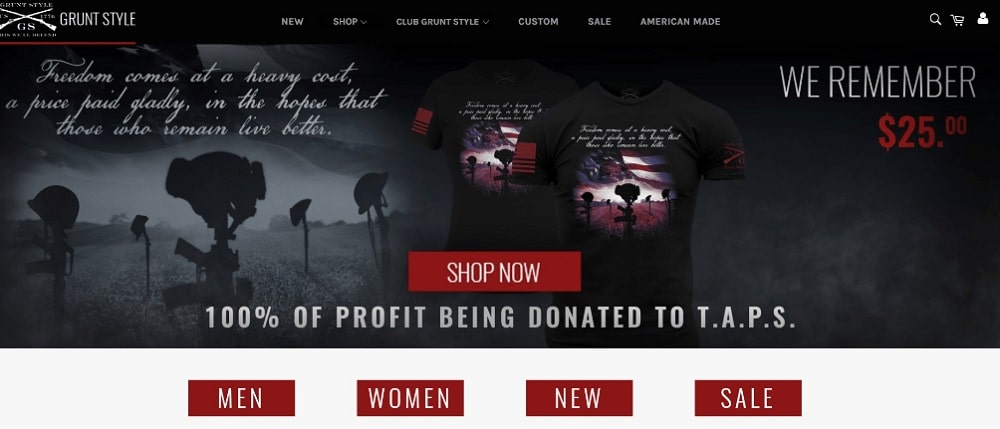Click the WE REMEMBER banner heading
1000x429 pixels.
pyautogui.click(x=878, y=82)
